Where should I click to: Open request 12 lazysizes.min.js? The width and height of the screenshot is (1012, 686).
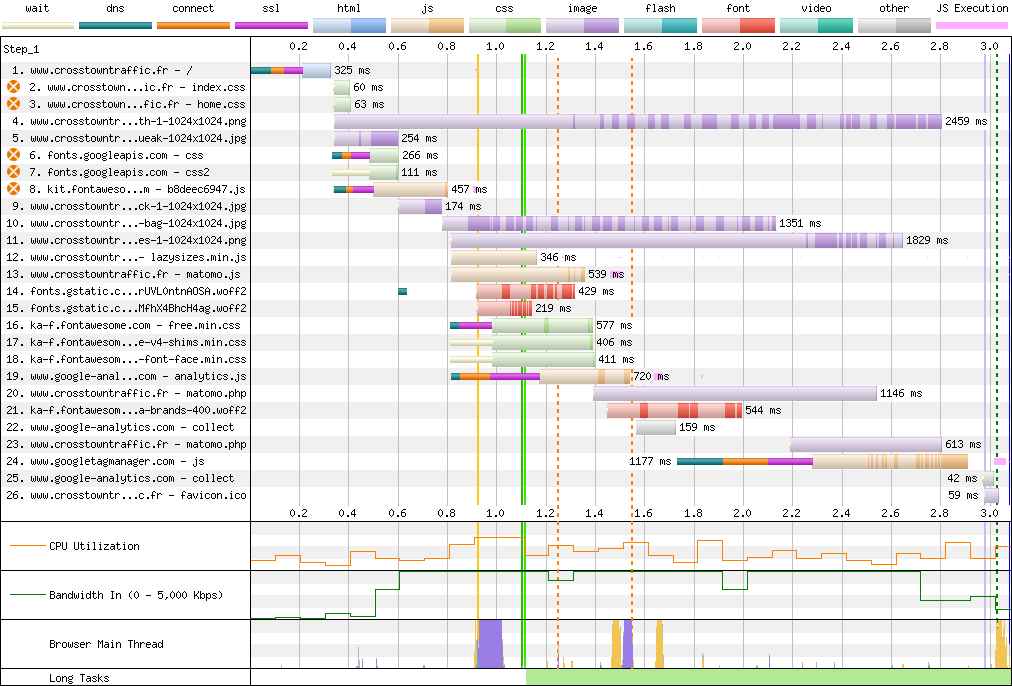point(125,257)
